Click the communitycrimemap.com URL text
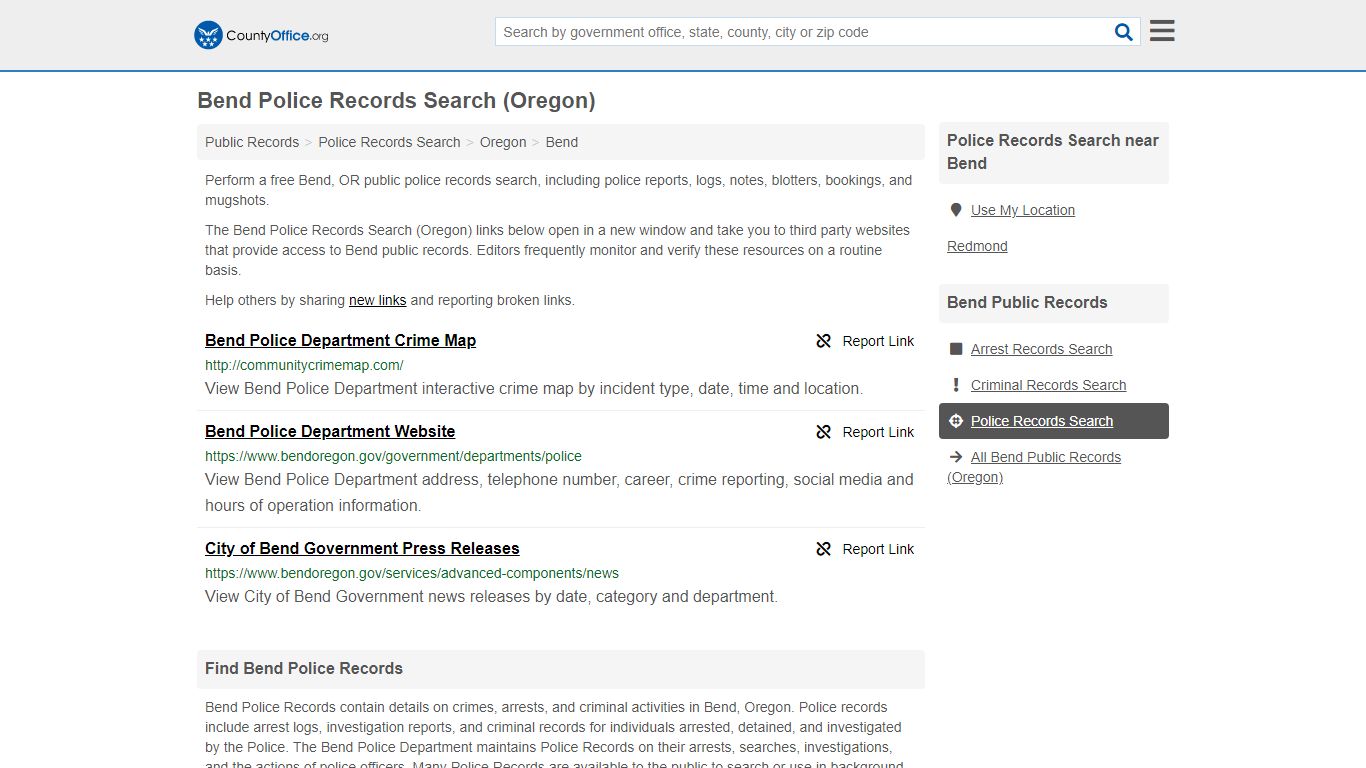The image size is (1366, 768). tap(304, 365)
